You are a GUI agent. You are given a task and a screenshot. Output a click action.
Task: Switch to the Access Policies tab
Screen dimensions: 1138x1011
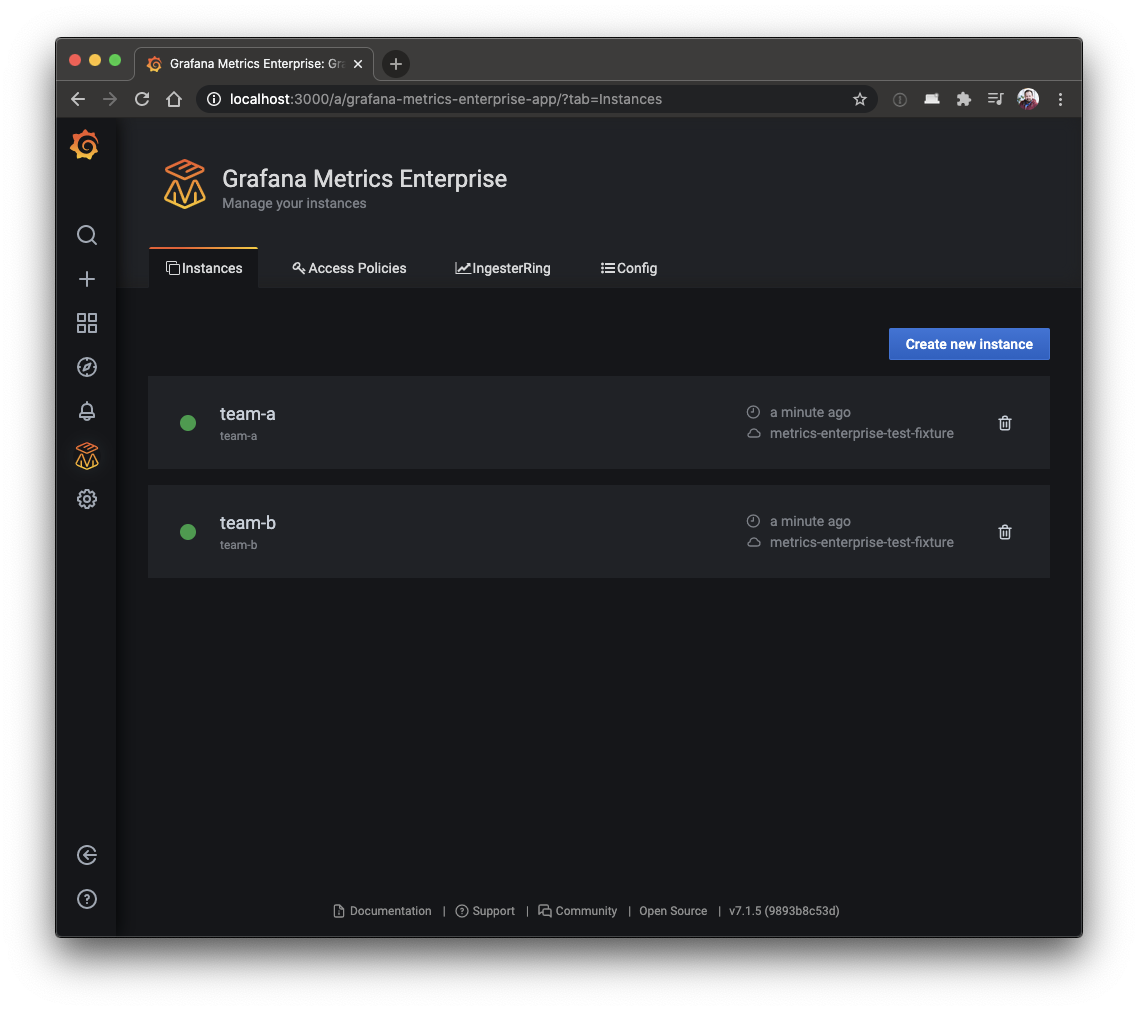[x=349, y=268]
